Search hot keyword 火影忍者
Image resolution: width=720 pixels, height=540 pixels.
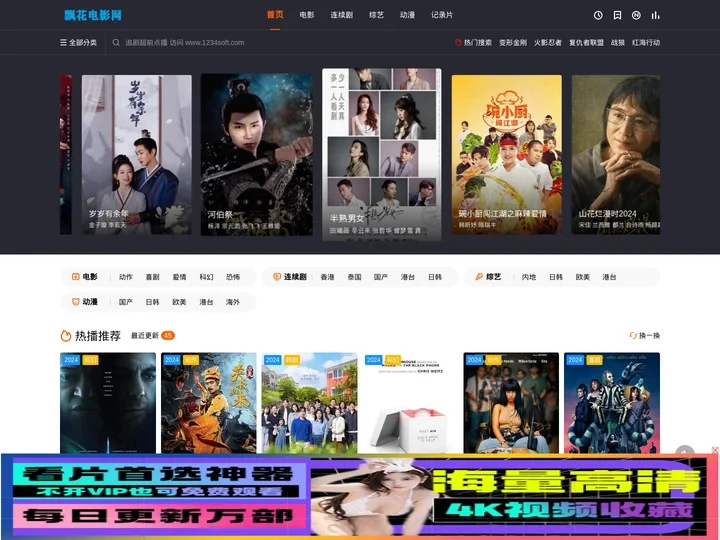[548, 42]
